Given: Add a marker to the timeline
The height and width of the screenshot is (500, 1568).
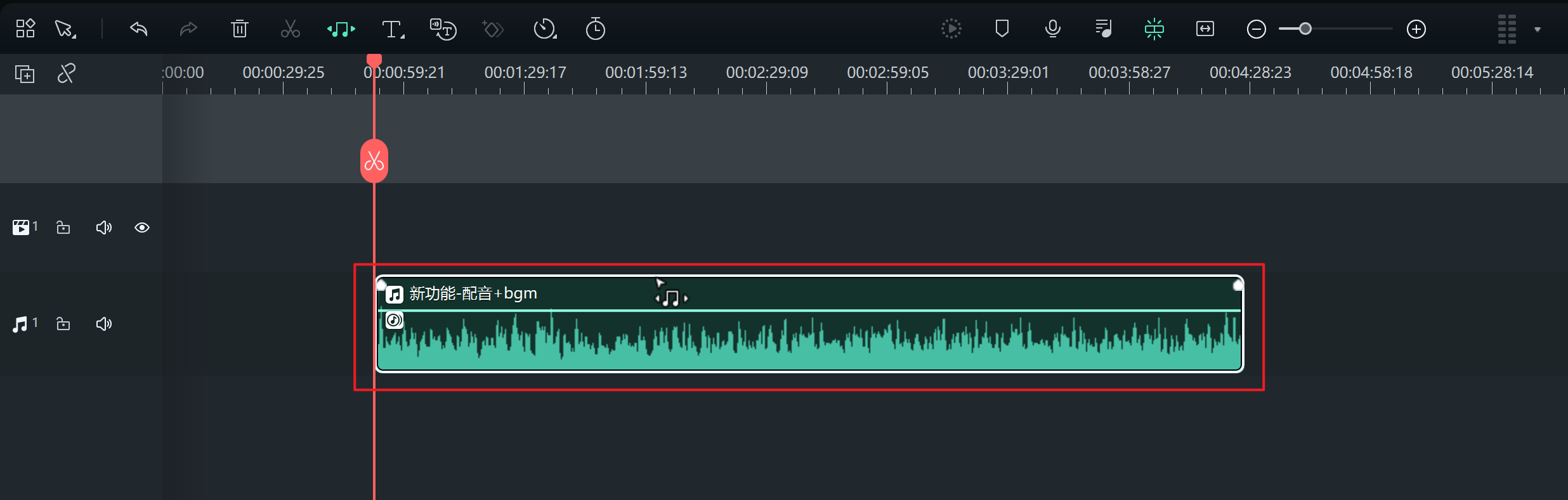Looking at the screenshot, I should coord(1002,29).
